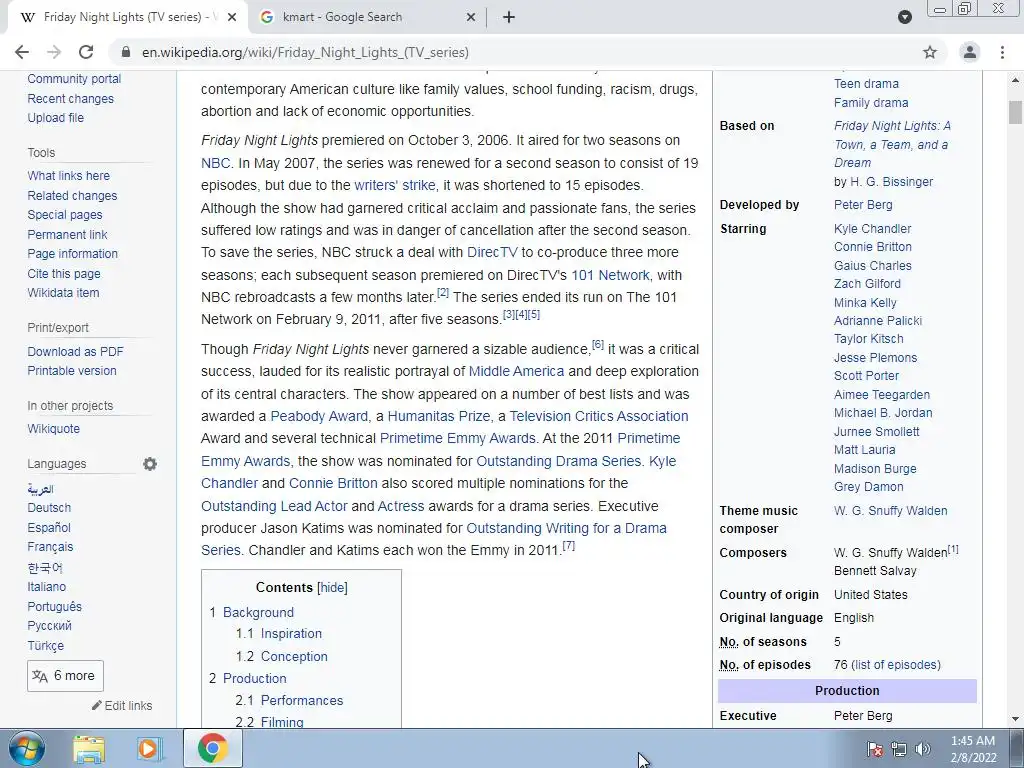Image resolution: width=1024 pixels, height=768 pixels.
Task: Open the DirecTV link
Action: click(492, 252)
